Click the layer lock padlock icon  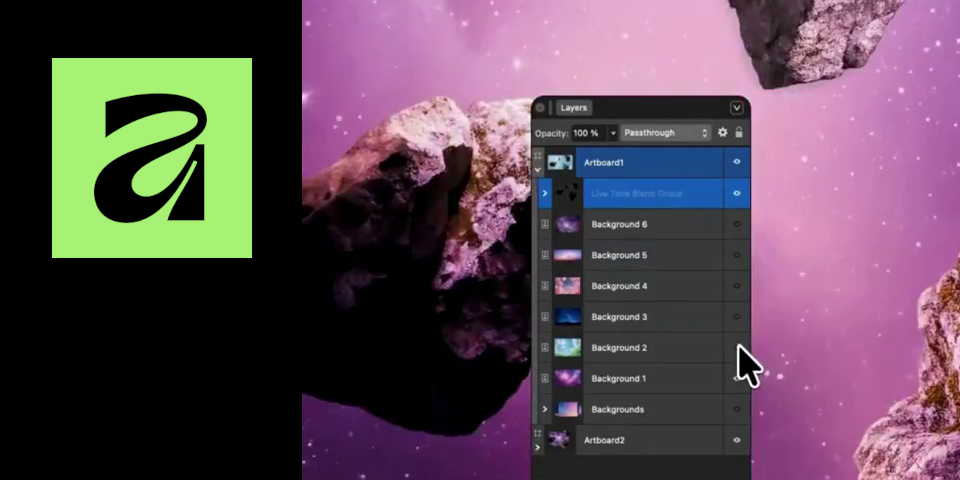739,132
